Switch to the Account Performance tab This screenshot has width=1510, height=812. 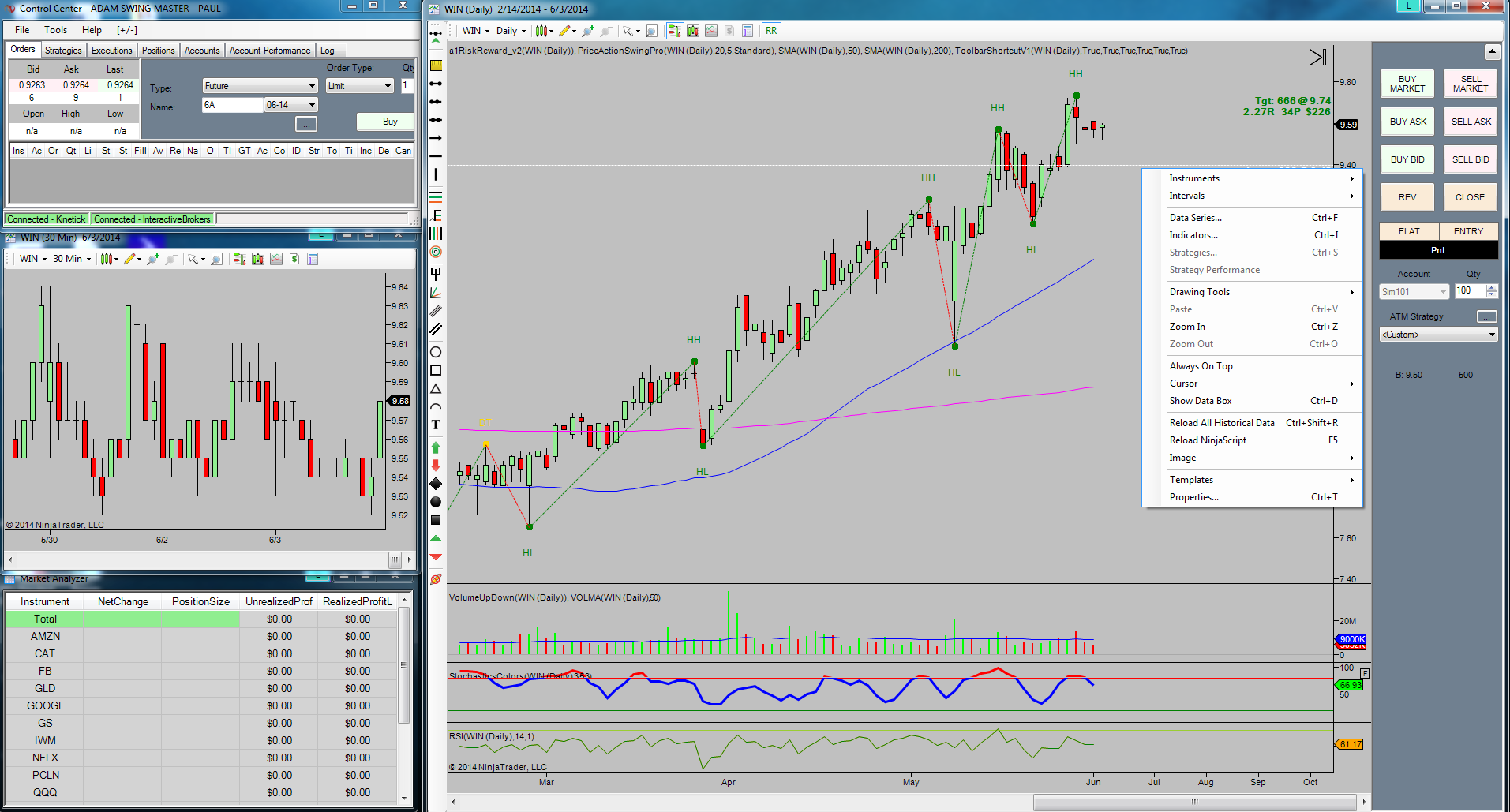270,51
